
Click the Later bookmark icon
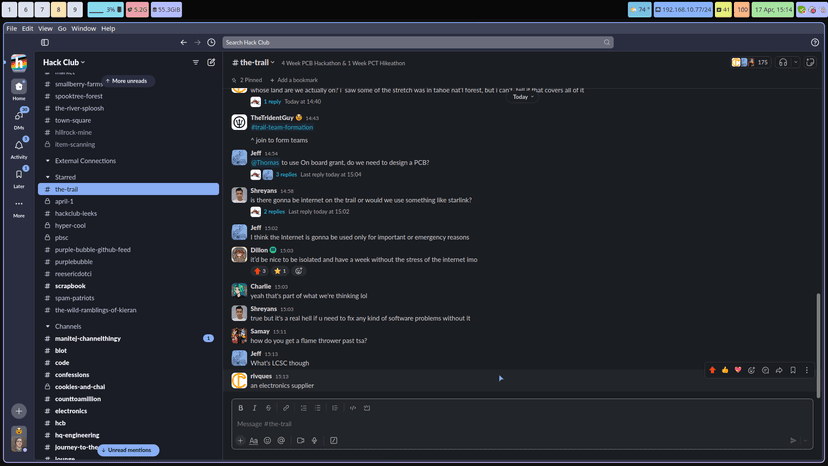[x=19, y=176]
